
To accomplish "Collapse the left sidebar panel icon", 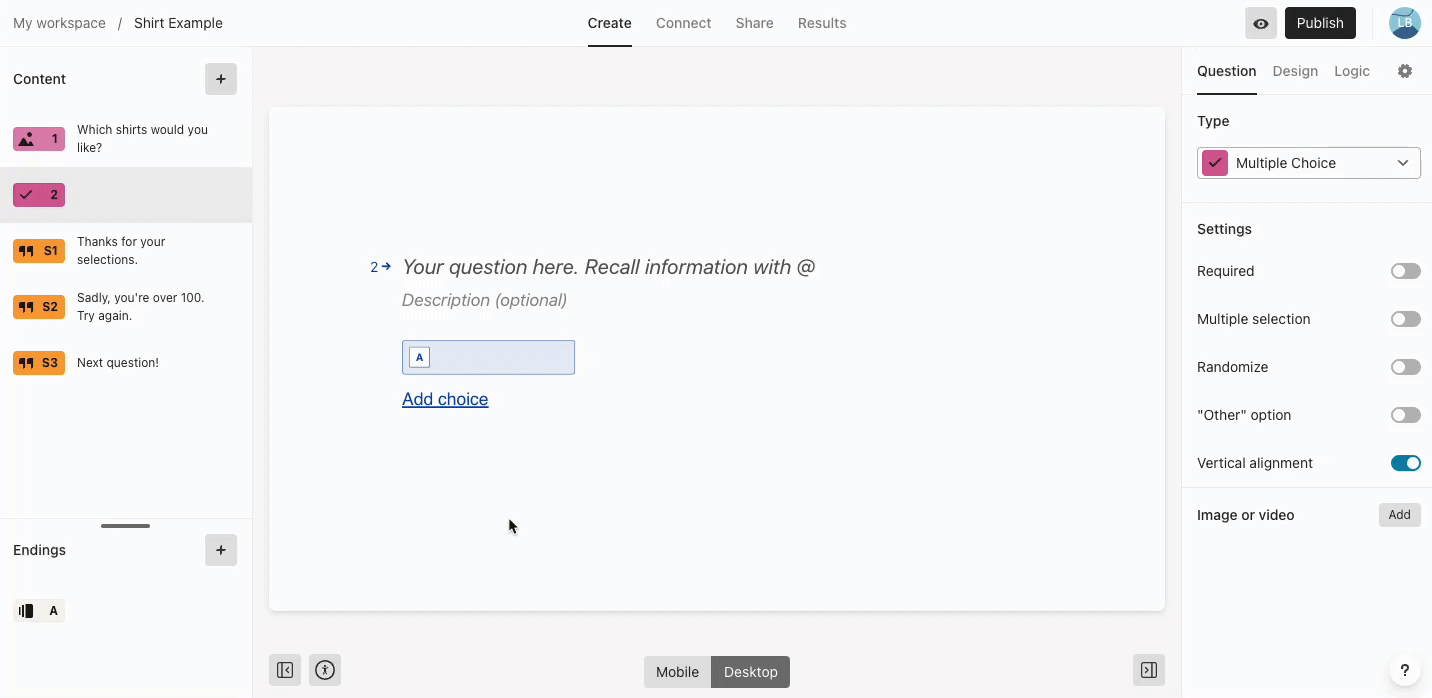I will pos(285,670).
